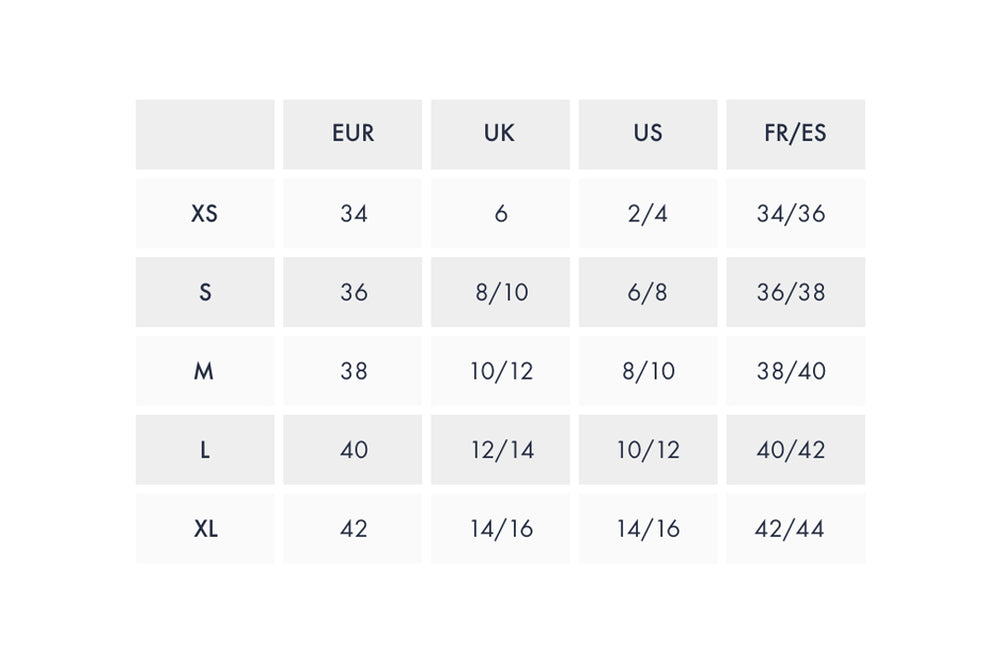Select the XL row label

tap(205, 529)
